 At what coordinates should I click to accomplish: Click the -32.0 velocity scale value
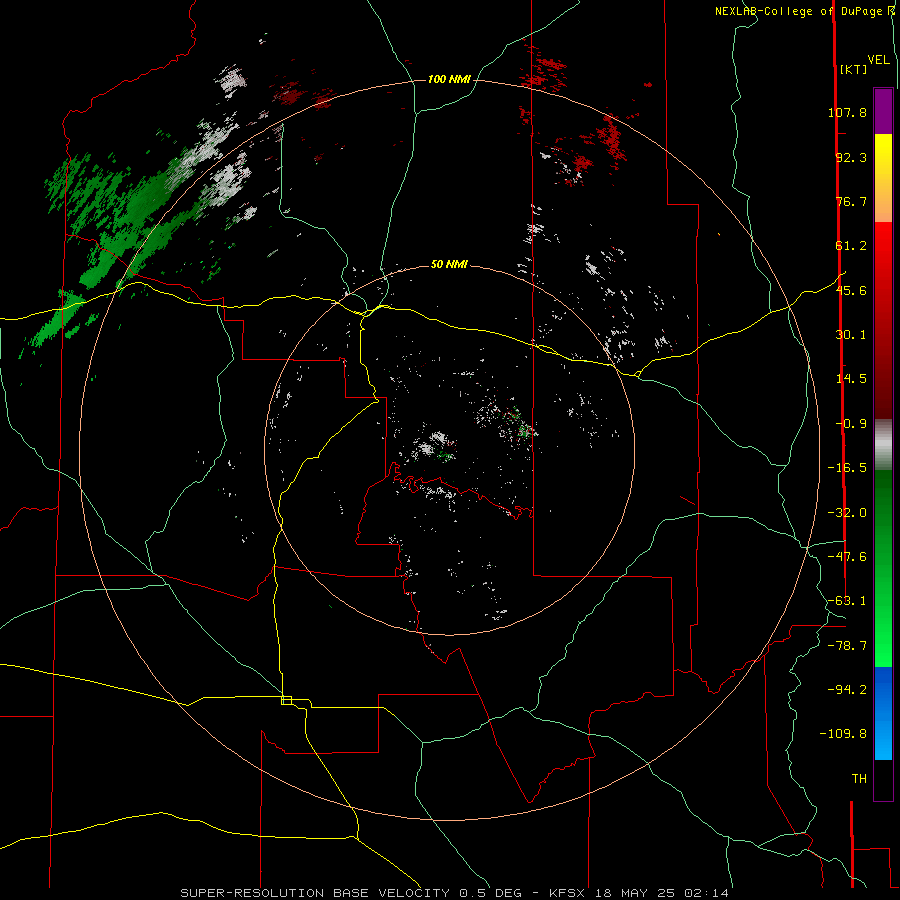pyautogui.click(x=847, y=513)
